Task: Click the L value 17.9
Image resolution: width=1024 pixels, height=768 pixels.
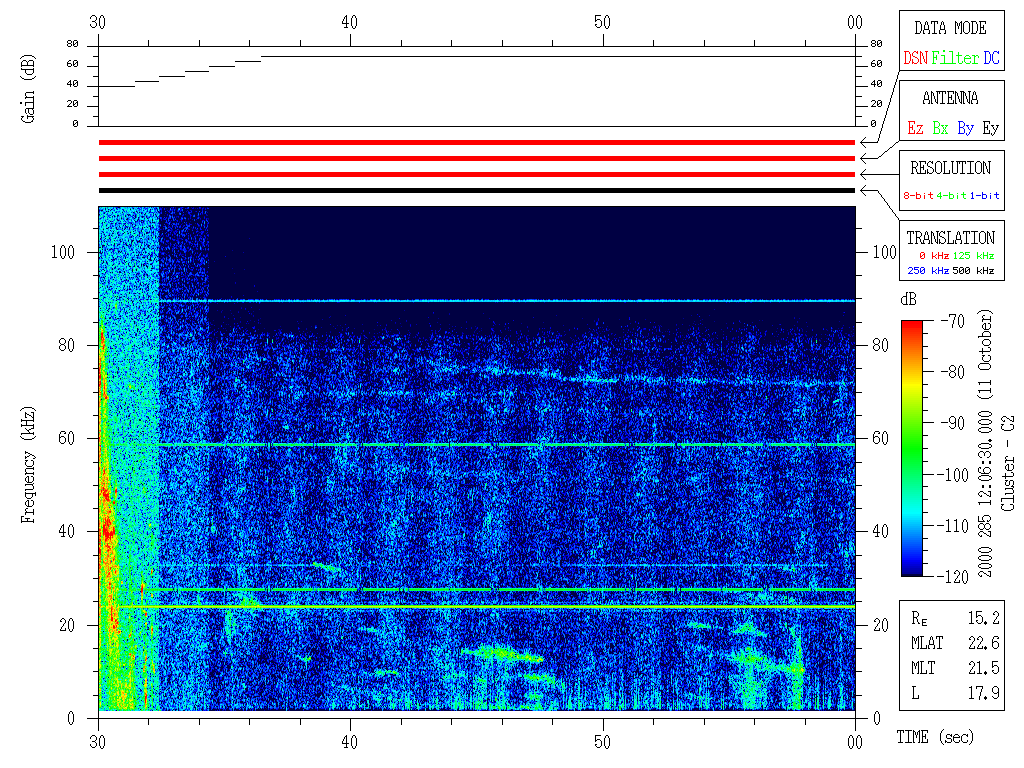Action: (983, 692)
